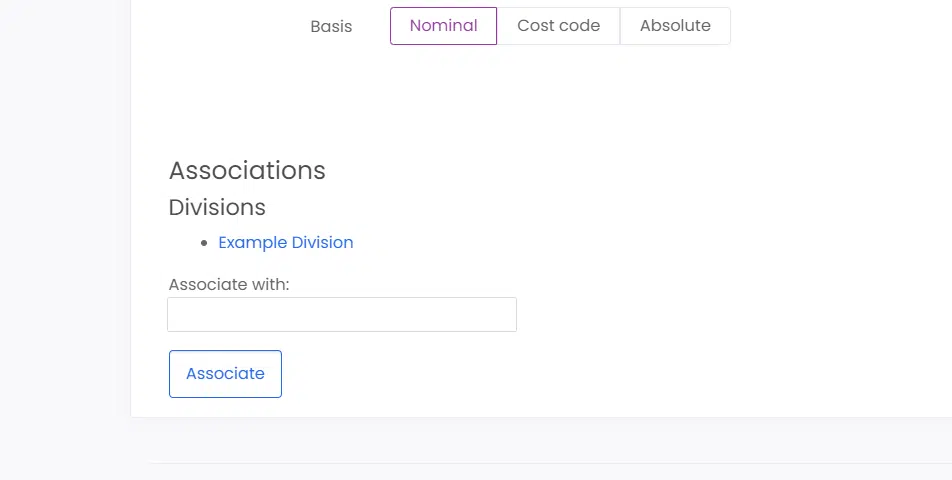952x480 pixels.
Task: Select the Nominal basis option
Action: click(x=443, y=26)
